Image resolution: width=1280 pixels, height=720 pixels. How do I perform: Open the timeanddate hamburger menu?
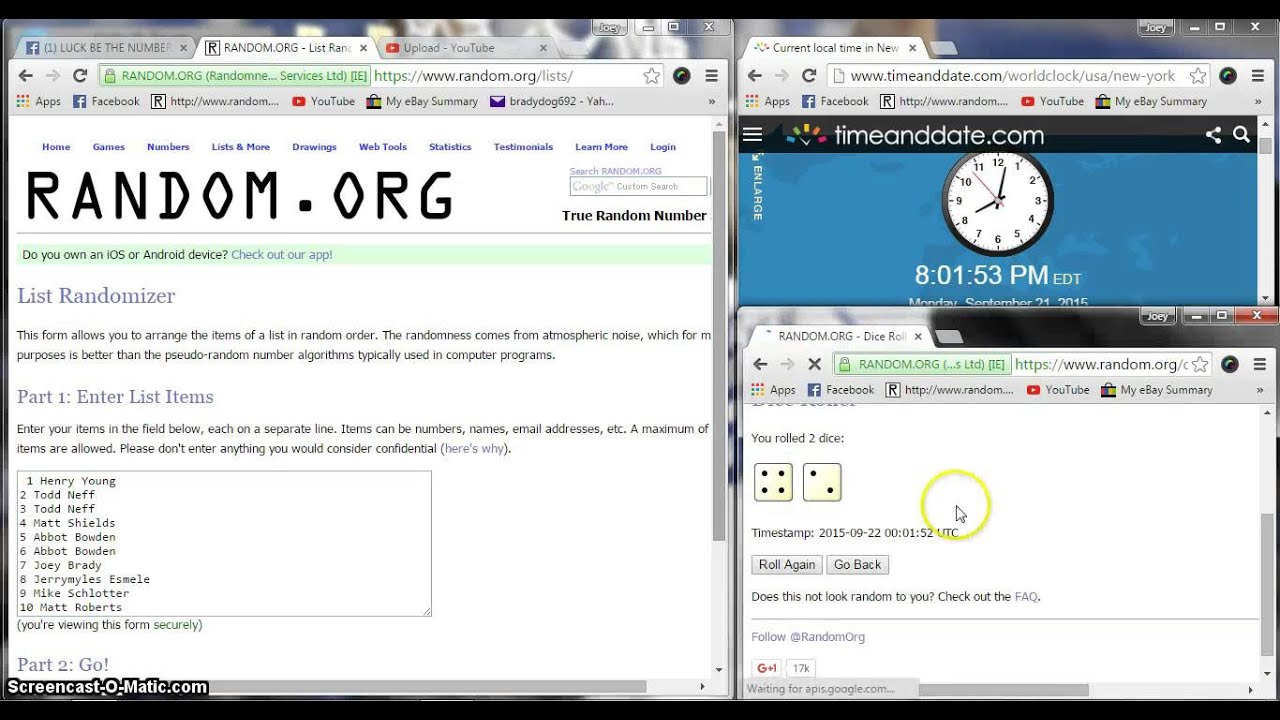(x=752, y=135)
